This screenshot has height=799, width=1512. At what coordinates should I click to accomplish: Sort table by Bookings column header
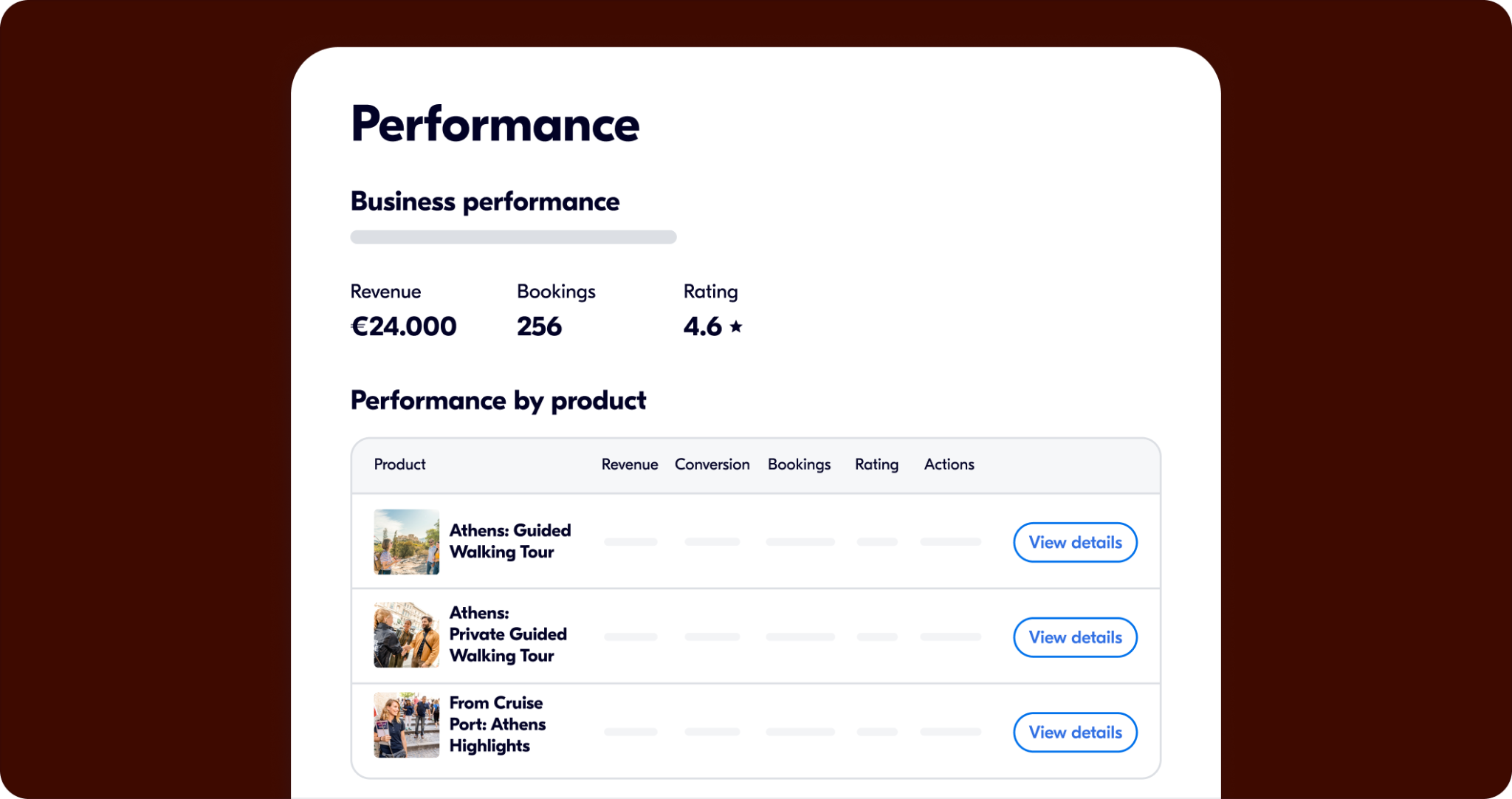click(x=799, y=464)
